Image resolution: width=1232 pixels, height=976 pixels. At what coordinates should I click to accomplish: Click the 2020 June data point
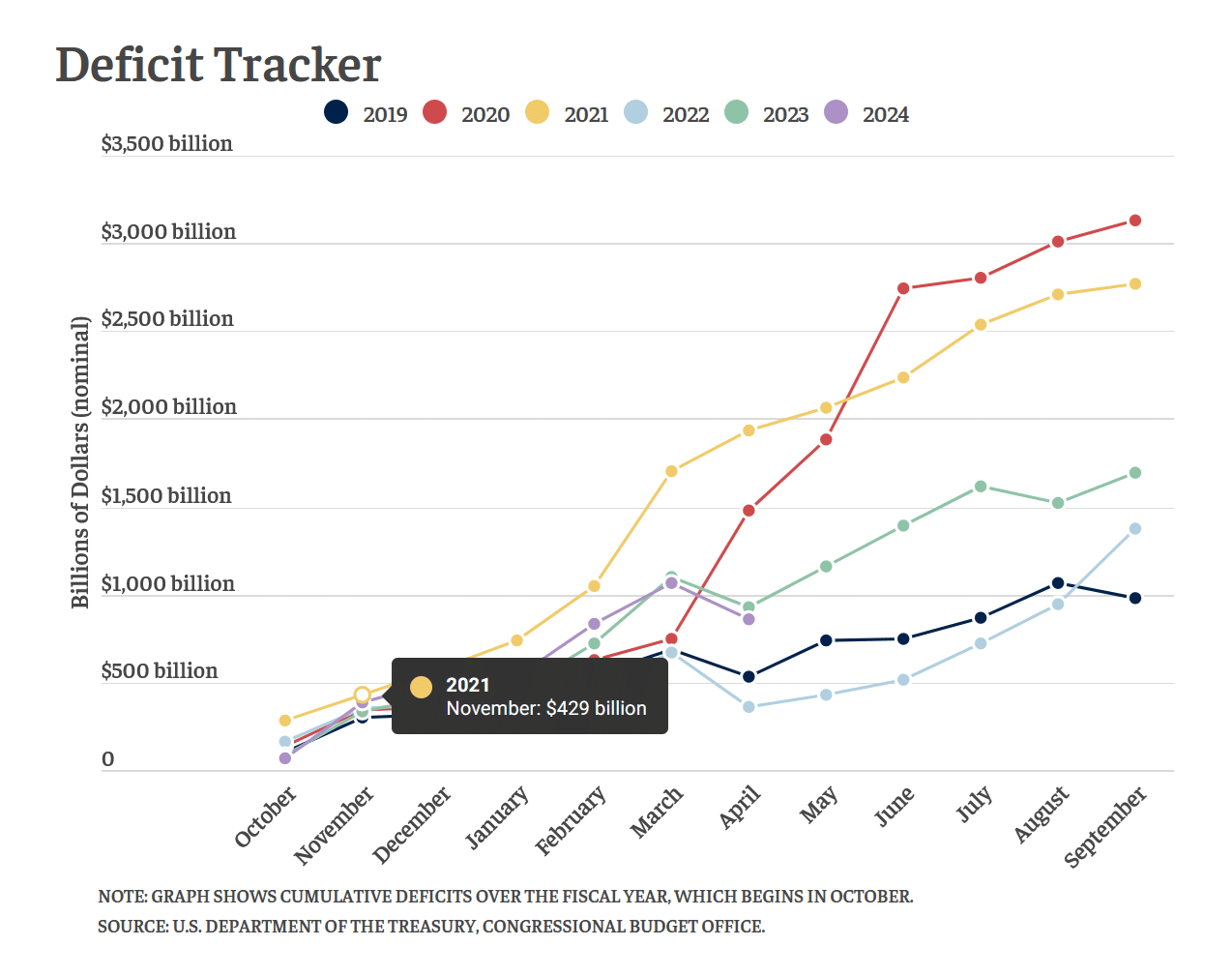pyautogui.click(x=903, y=288)
